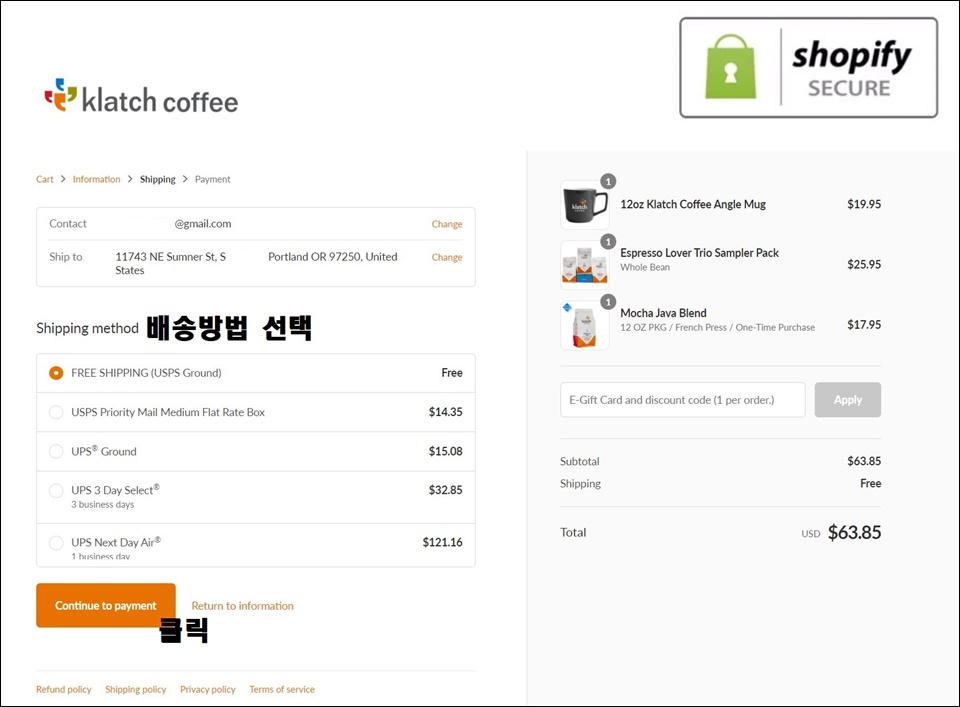The image size is (960, 707).
Task: Click the $25.95 sampler pack price
Action: [864, 264]
